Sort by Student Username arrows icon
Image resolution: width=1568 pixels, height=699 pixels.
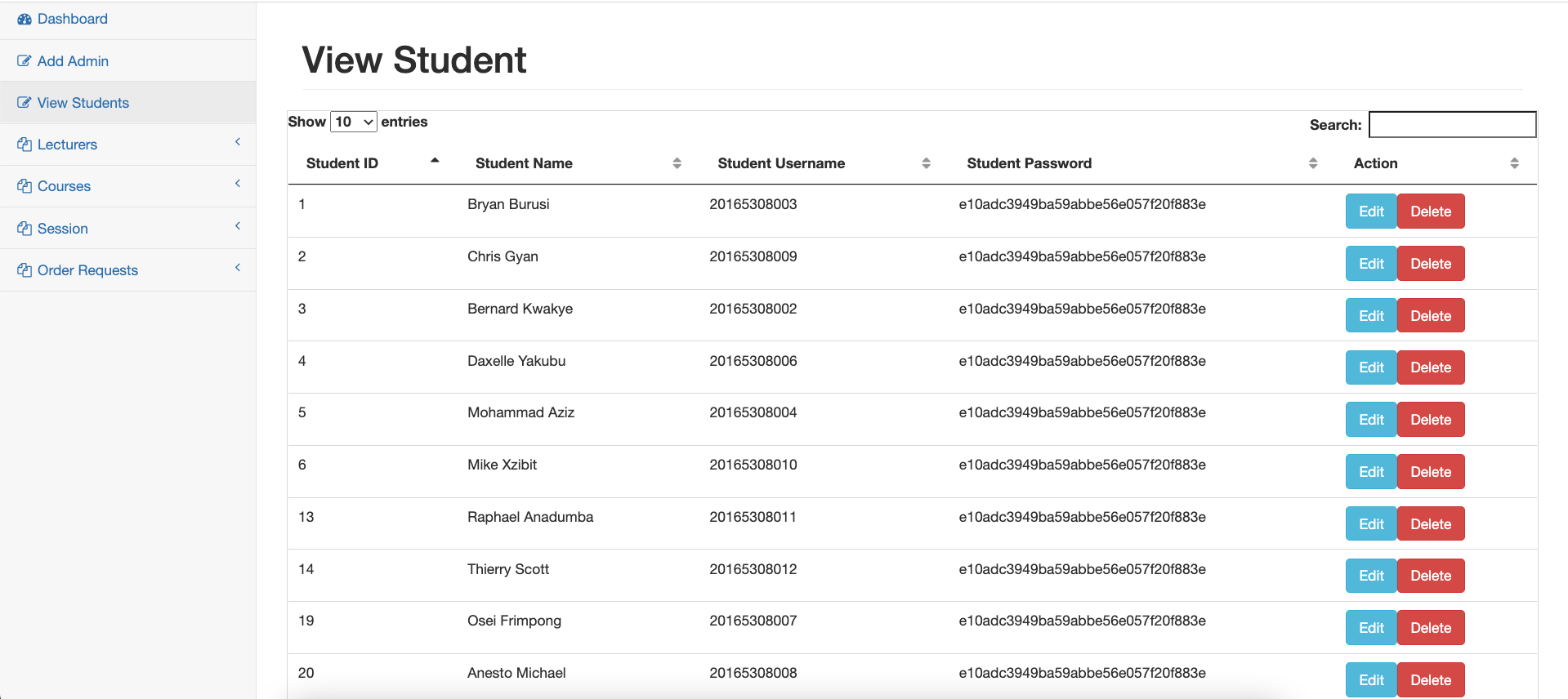point(926,163)
